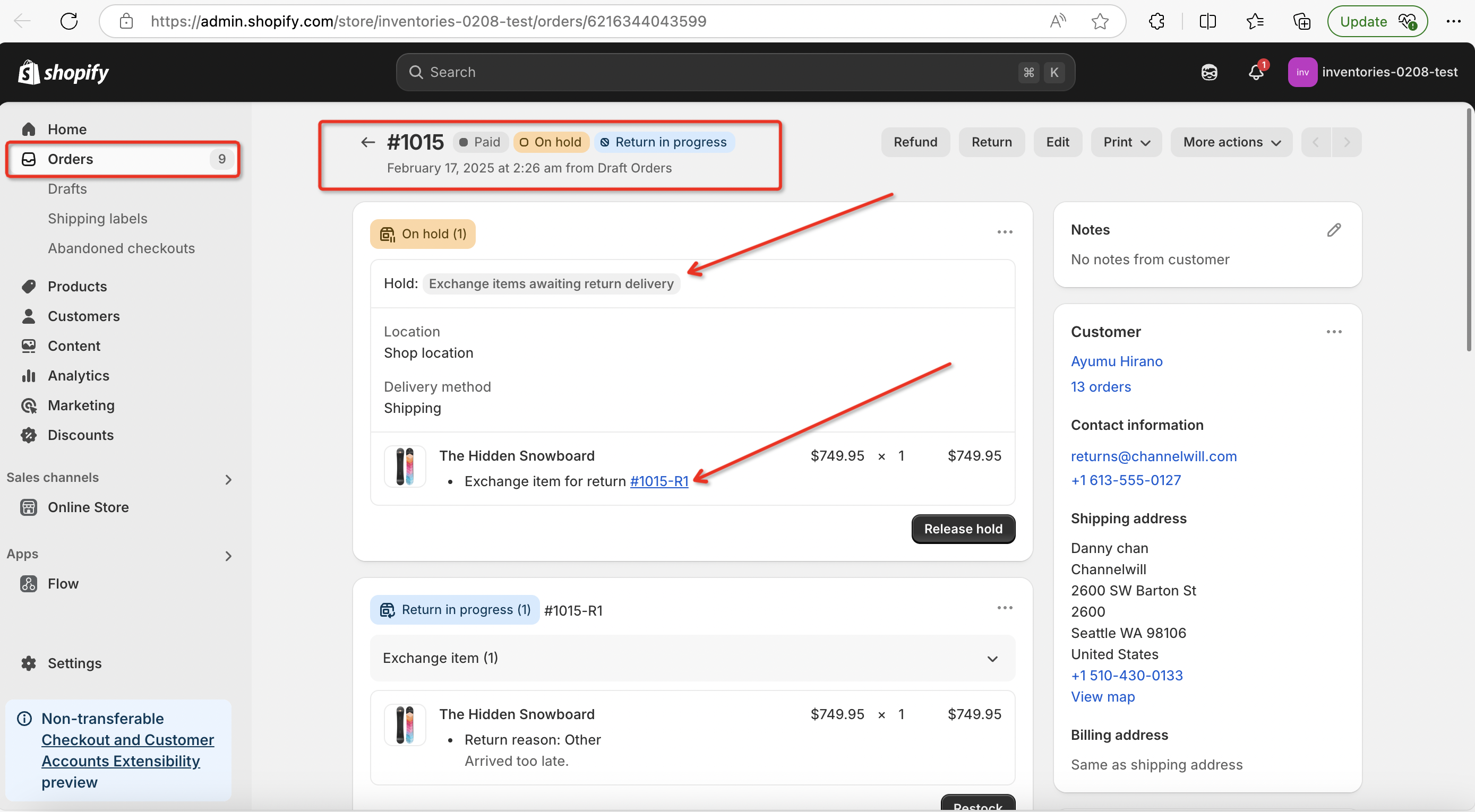The height and width of the screenshot is (812, 1475).
Task: Open the Sidekick assistant icon
Action: pyautogui.click(x=1209, y=73)
